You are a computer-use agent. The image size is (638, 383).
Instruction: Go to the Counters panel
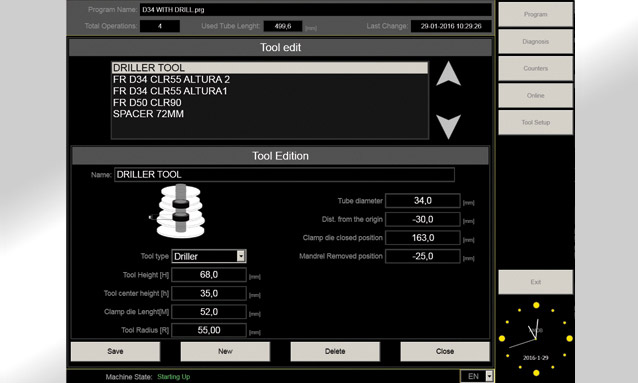tap(535, 68)
